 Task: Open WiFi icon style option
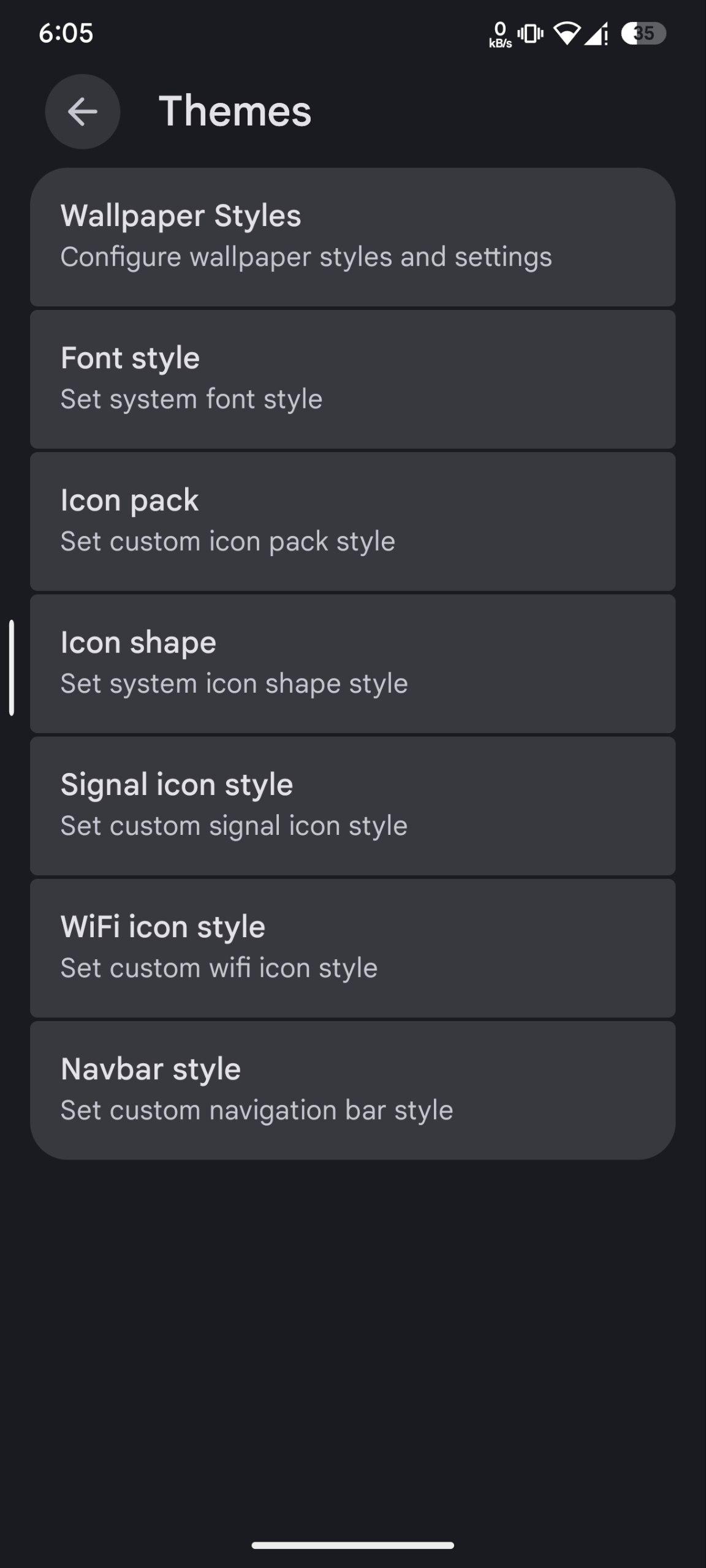[x=352, y=948]
